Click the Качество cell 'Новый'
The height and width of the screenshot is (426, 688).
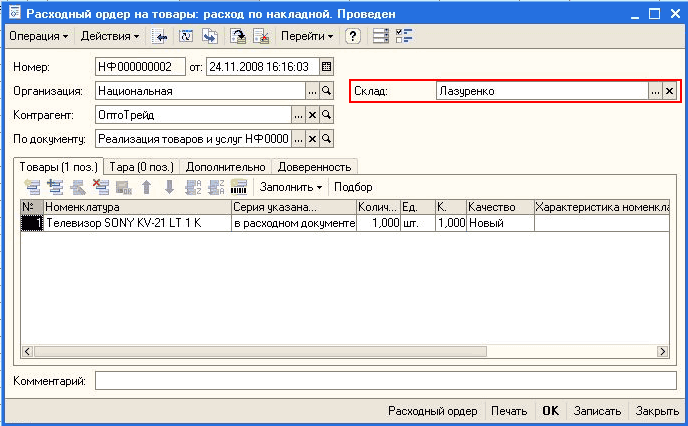click(500, 223)
